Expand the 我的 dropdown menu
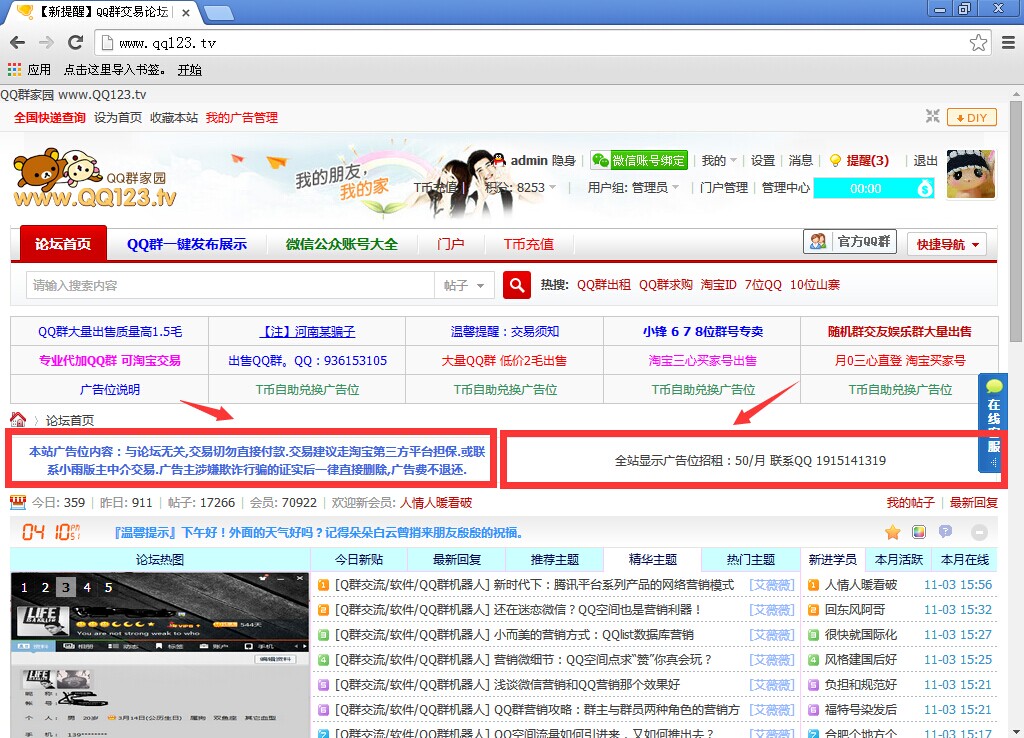The image size is (1024, 738). (719, 160)
